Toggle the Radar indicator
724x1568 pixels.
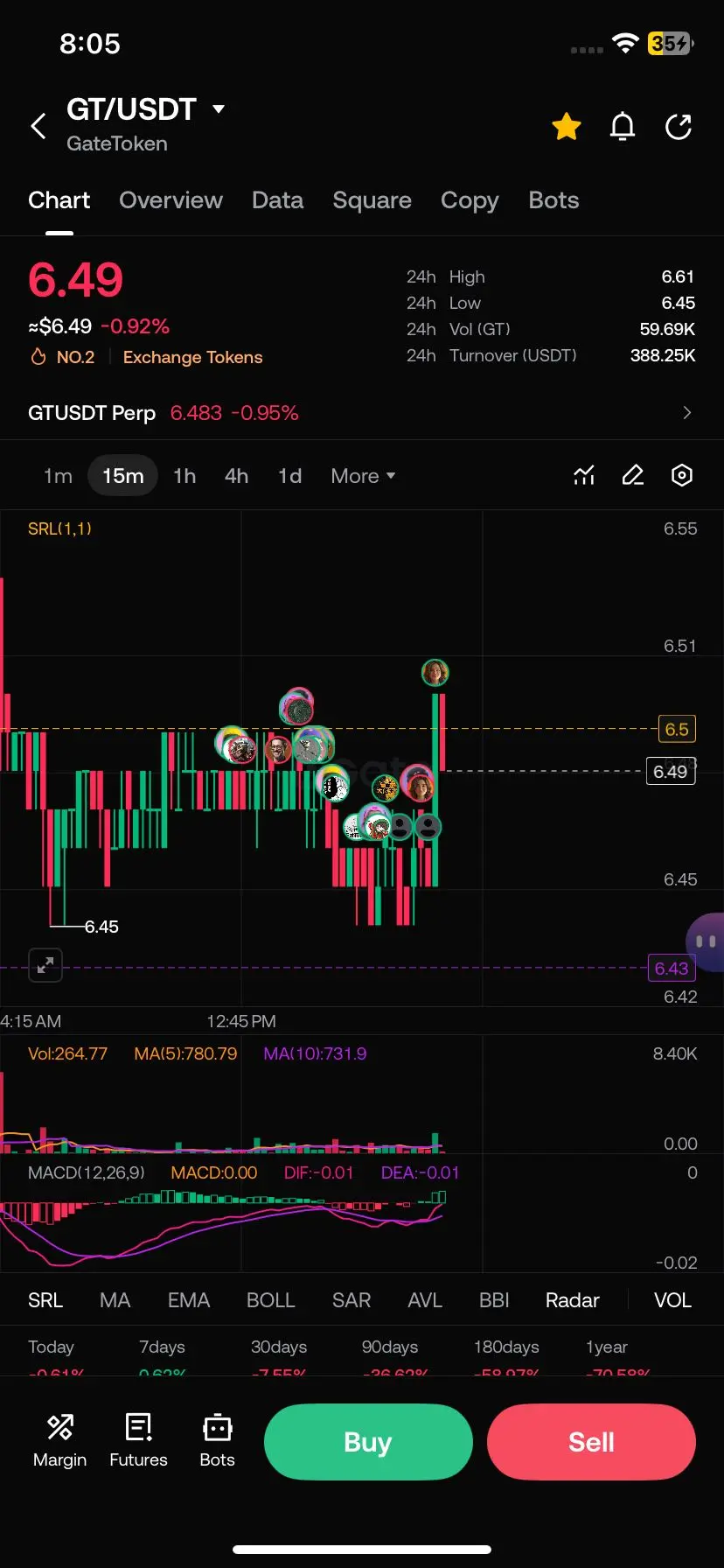point(573,1300)
